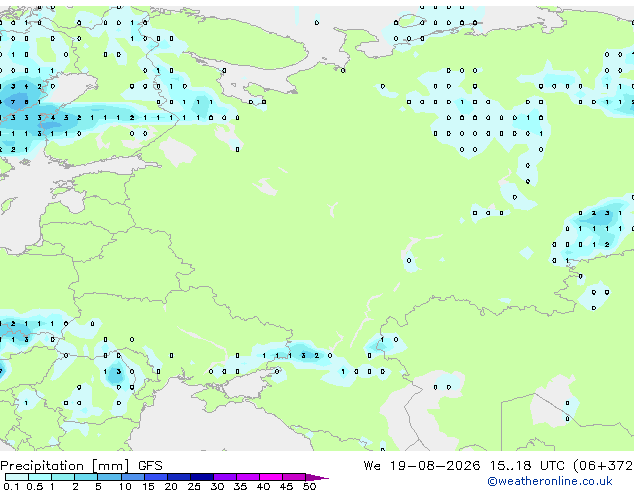Screen dimensions: 634x490
Task: Click the 25–30 mm navy legend swatch
Action: pyautogui.click(x=201, y=477)
